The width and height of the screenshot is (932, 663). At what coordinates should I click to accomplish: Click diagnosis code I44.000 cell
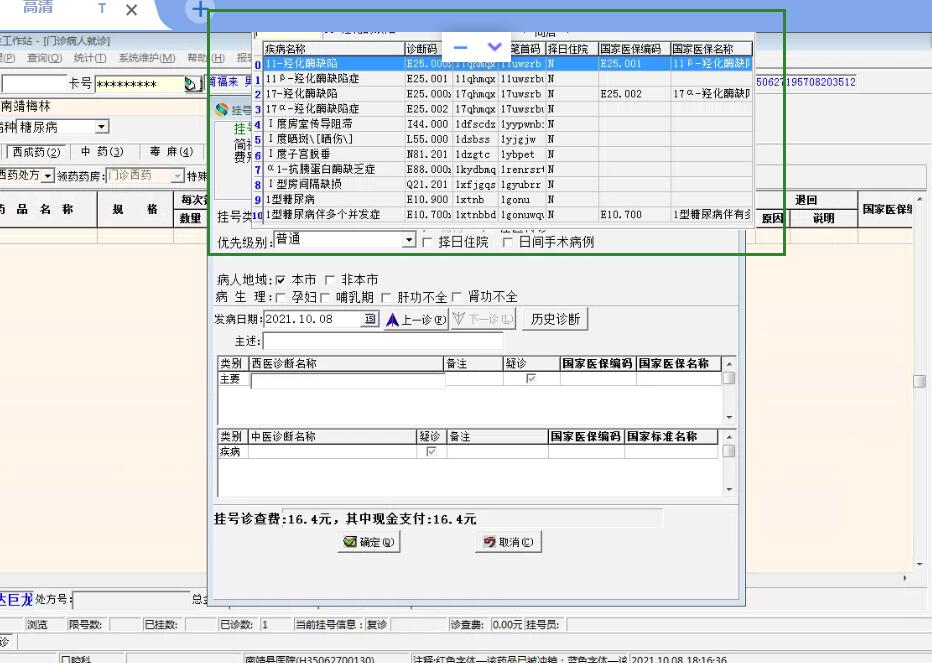click(x=427, y=124)
